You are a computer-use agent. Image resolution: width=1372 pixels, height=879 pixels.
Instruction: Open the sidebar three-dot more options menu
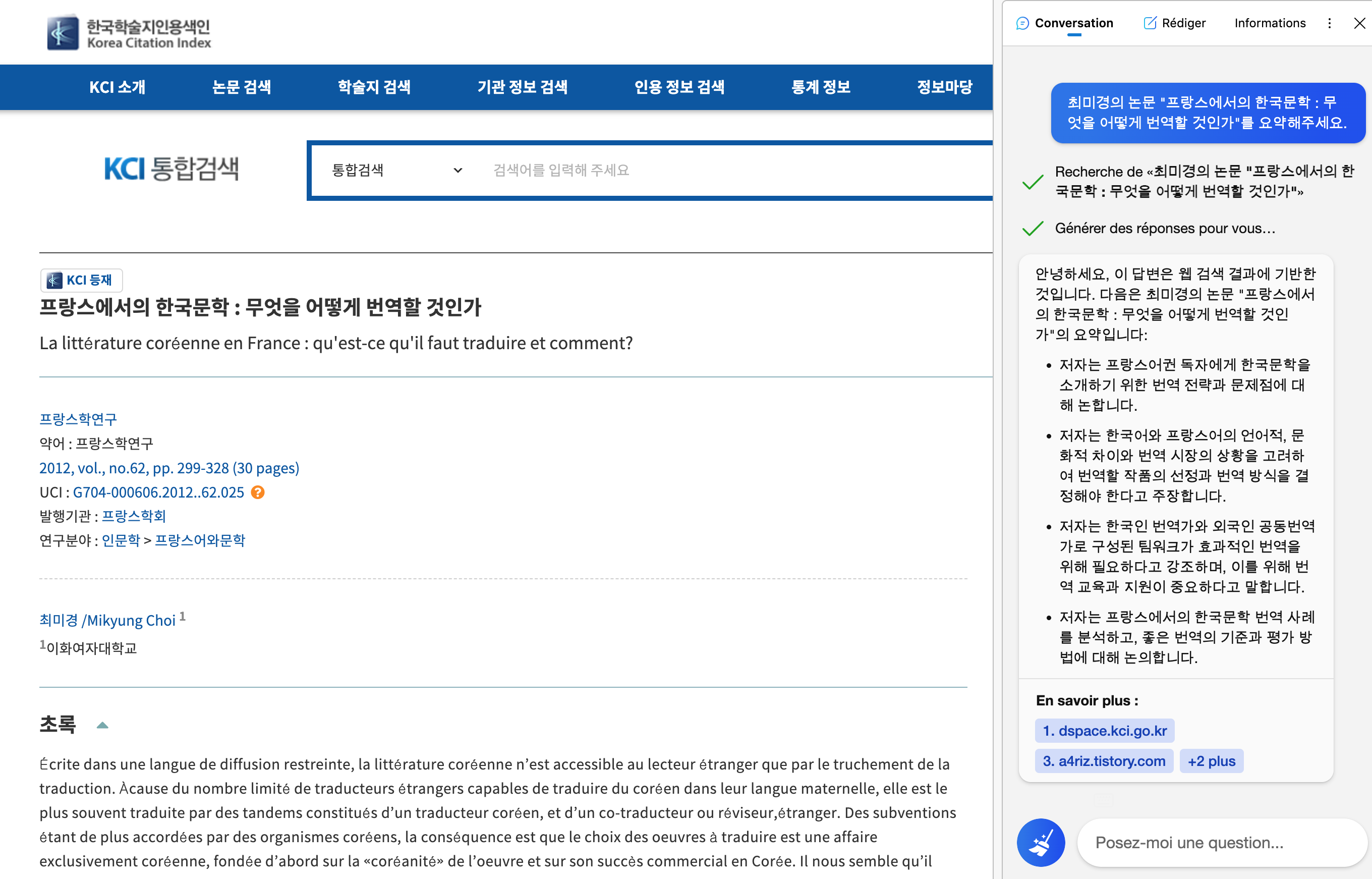(1329, 23)
